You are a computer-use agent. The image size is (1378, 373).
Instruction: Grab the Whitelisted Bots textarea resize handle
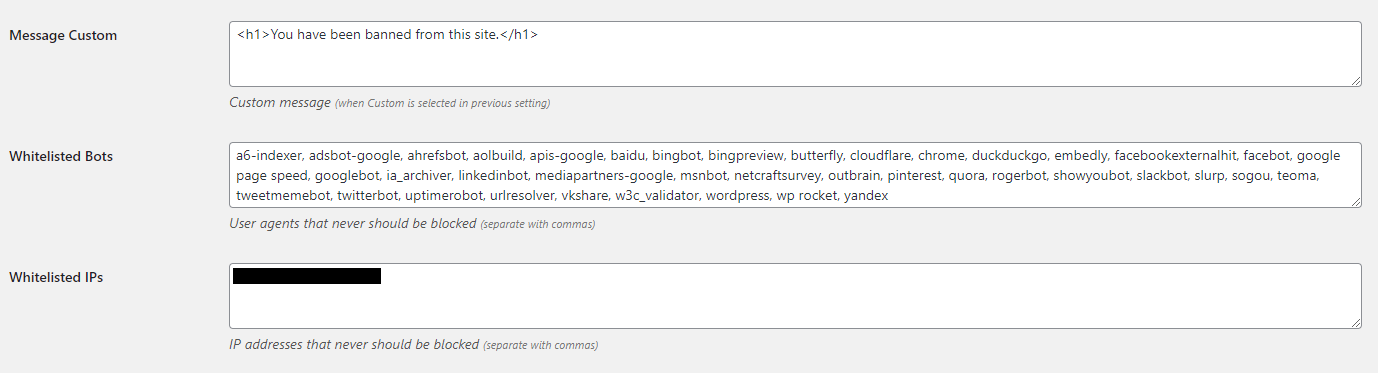pos(1355,201)
